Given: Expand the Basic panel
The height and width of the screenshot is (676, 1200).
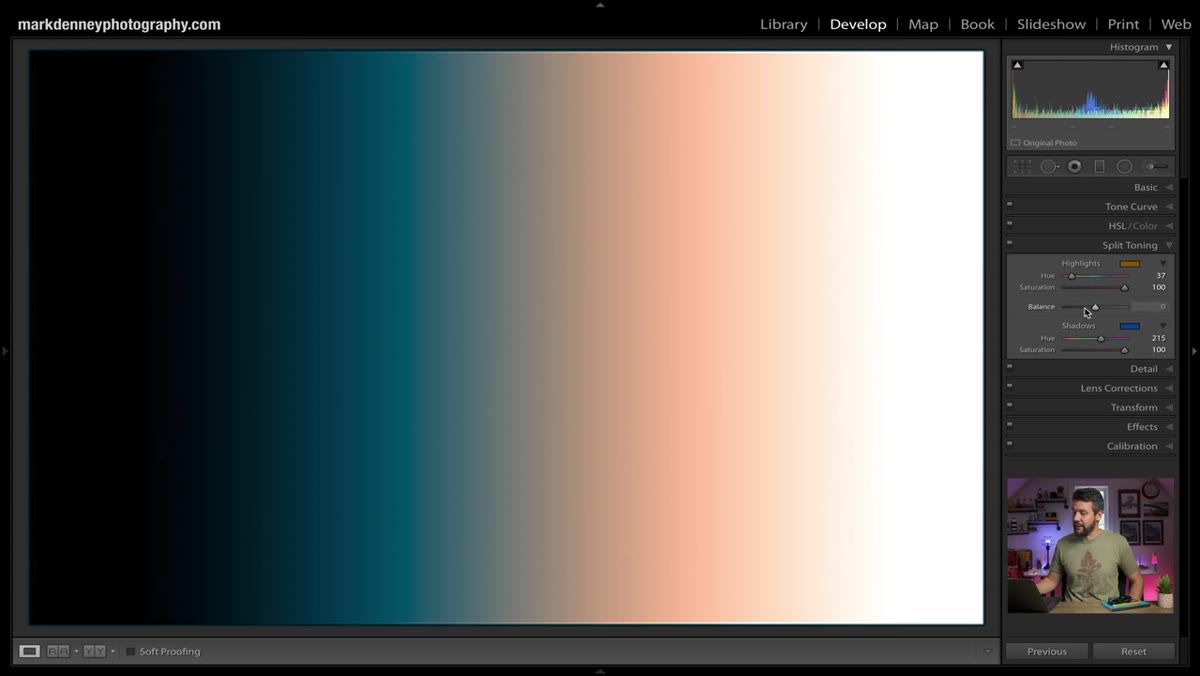Looking at the screenshot, I should pos(1168,187).
